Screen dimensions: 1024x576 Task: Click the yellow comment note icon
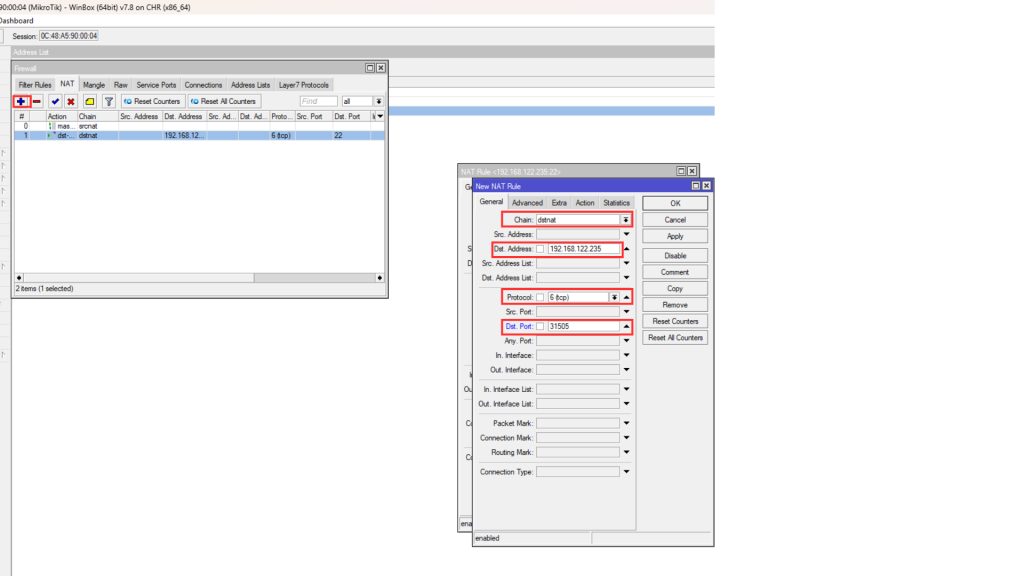point(90,101)
